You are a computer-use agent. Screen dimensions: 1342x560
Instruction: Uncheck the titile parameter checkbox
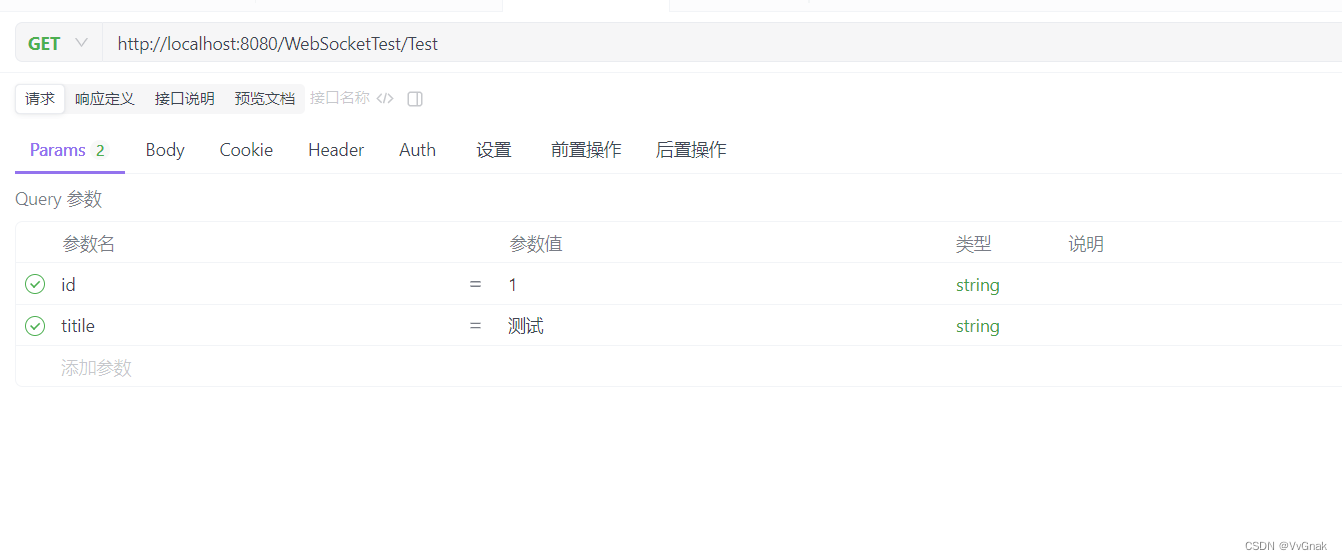point(35,326)
